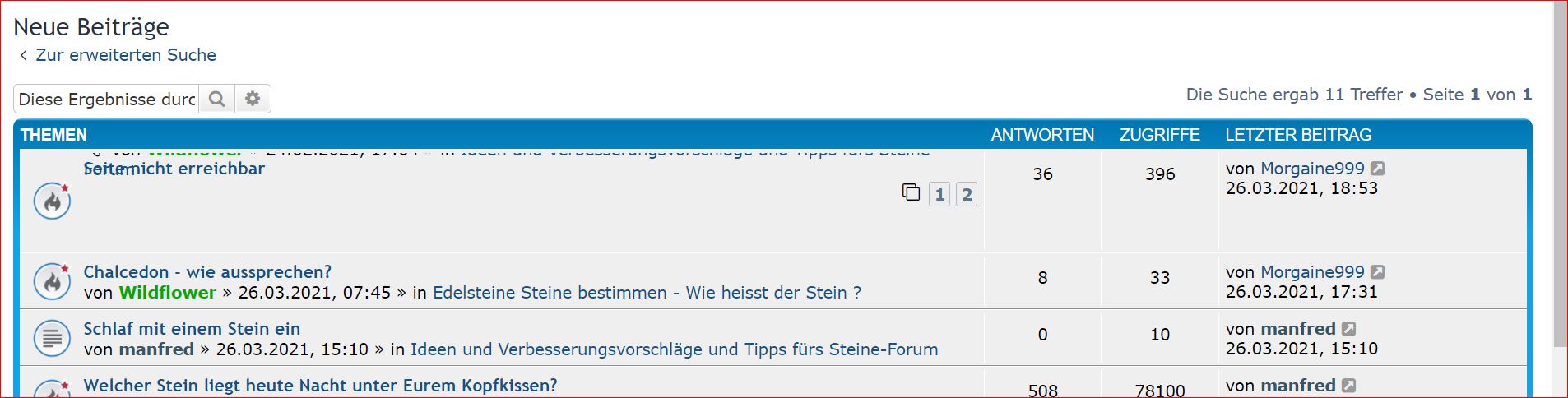1568x398 pixels.
Task: Open "Ideen und Verbesserungsvorschläge" forum under Schlaf topic
Action: point(674,349)
